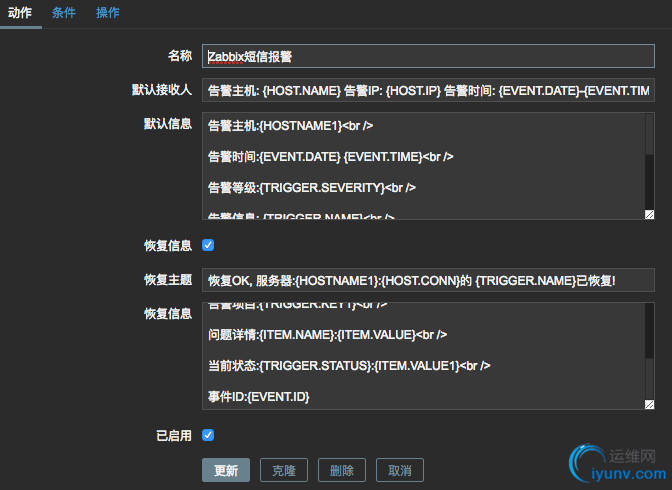Click the 删除 button

coord(342,470)
